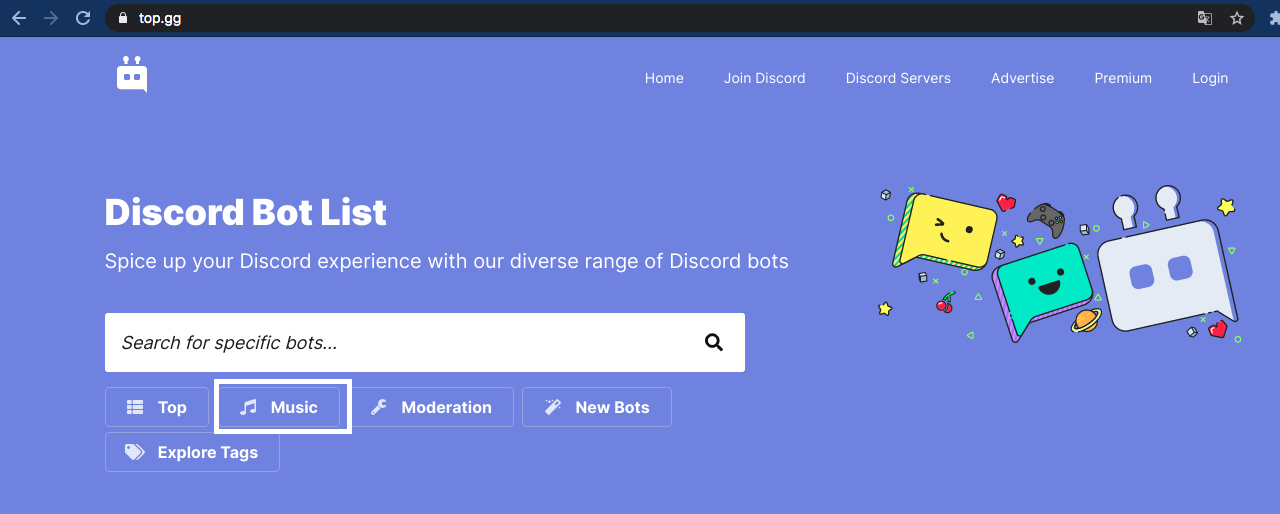This screenshot has width=1280, height=514.
Task: Click the padlock site security icon
Action: [x=123, y=18]
